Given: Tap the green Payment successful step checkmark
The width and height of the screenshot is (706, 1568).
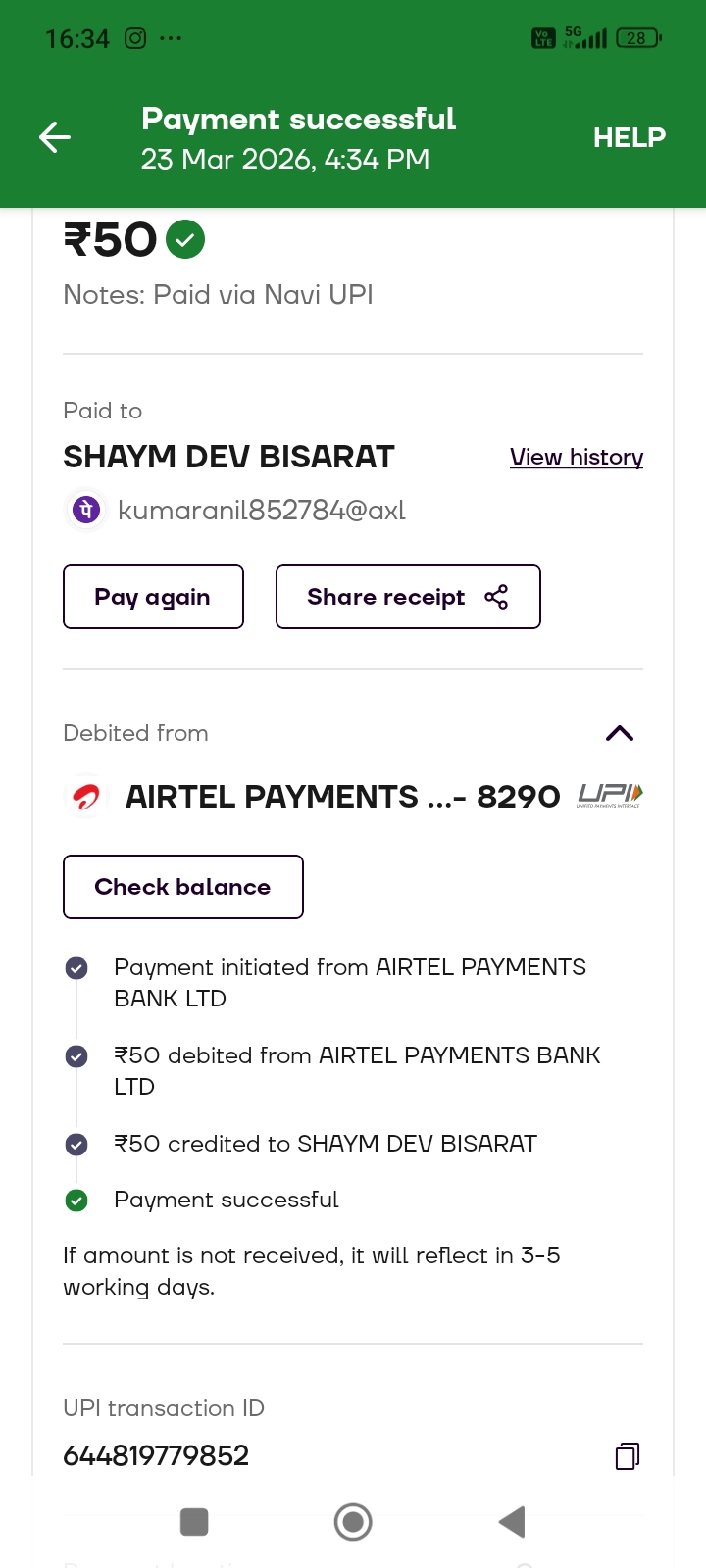Looking at the screenshot, I should (76, 1200).
